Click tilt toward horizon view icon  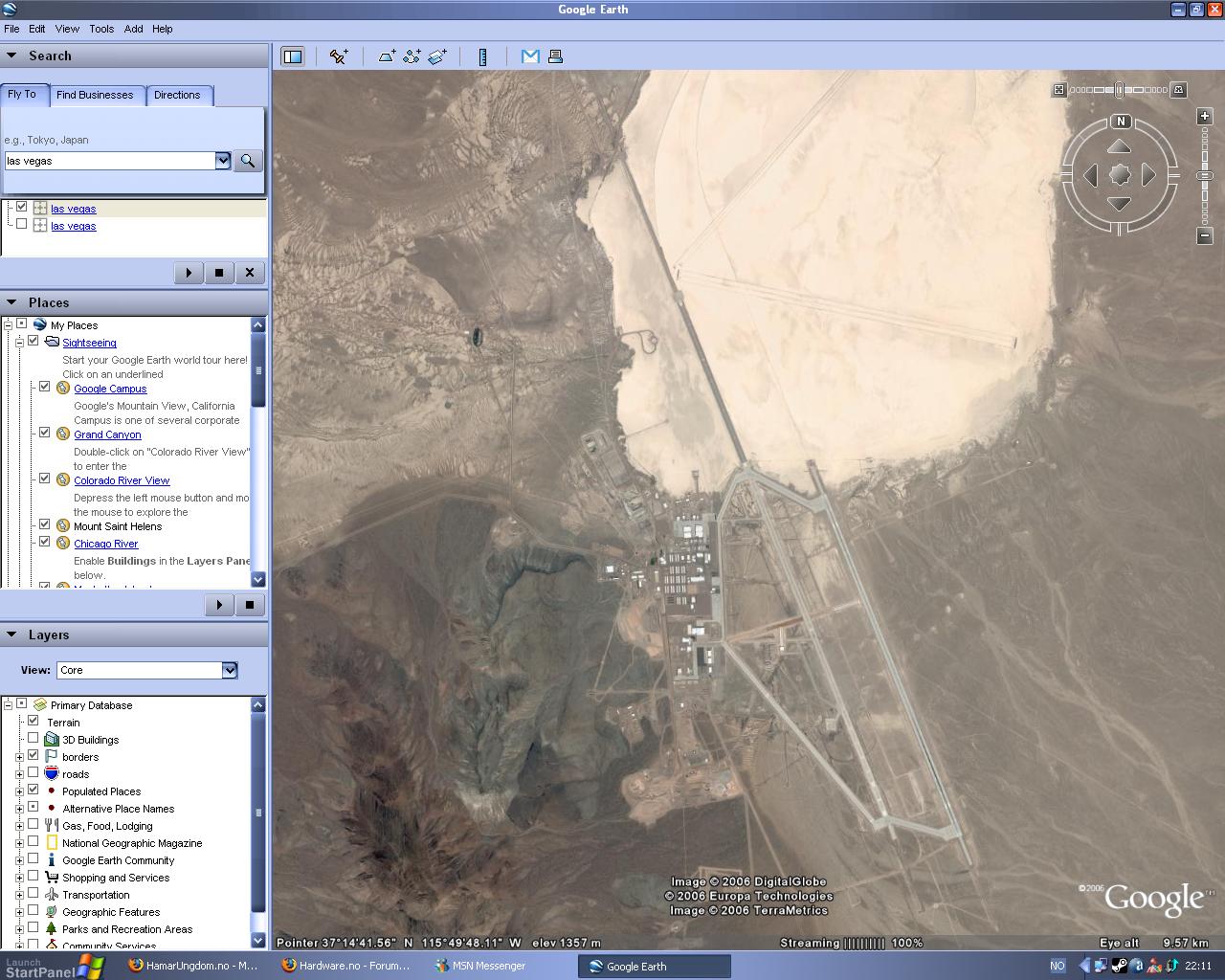pos(1179,90)
